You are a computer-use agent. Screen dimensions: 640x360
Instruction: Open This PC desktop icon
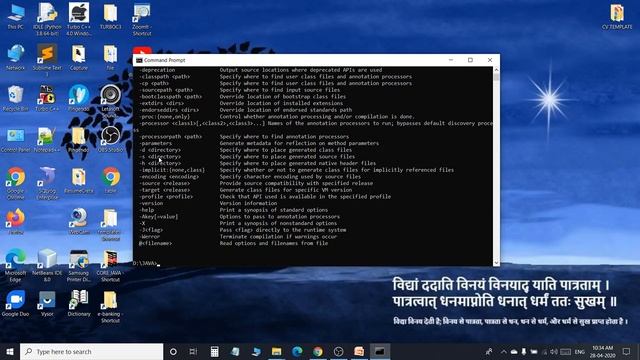pyautogui.click(x=16, y=16)
